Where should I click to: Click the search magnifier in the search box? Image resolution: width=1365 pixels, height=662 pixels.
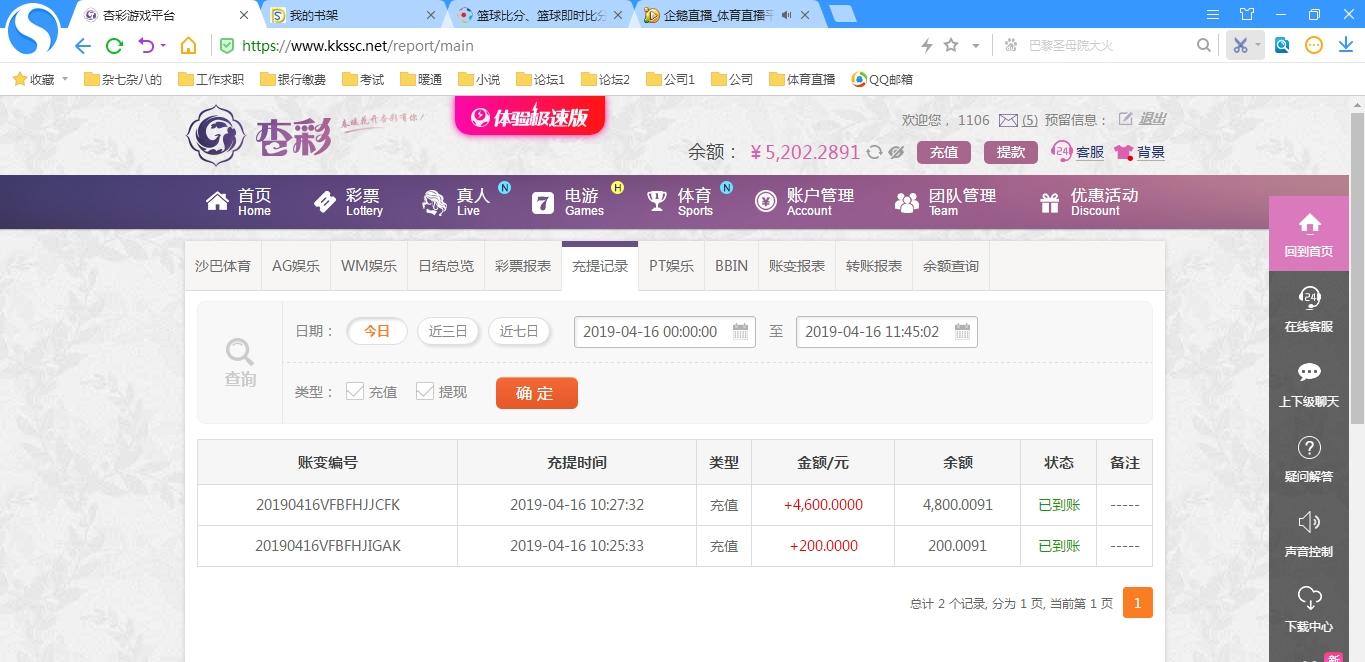point(1204,45)
